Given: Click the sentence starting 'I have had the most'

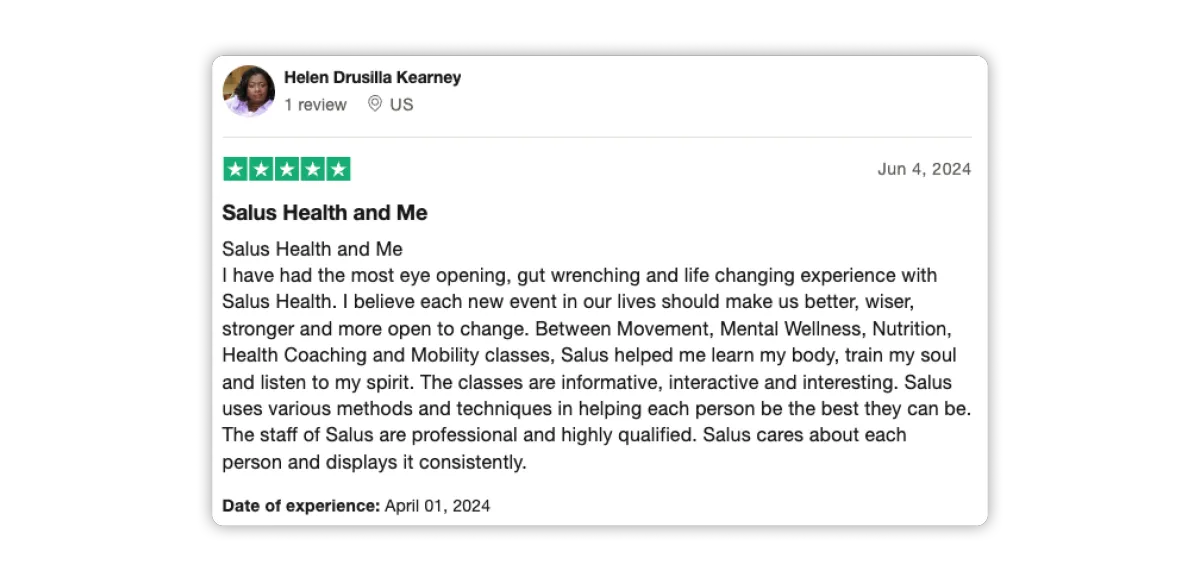Looking at the screenshot, I should (x=580, y=276).
